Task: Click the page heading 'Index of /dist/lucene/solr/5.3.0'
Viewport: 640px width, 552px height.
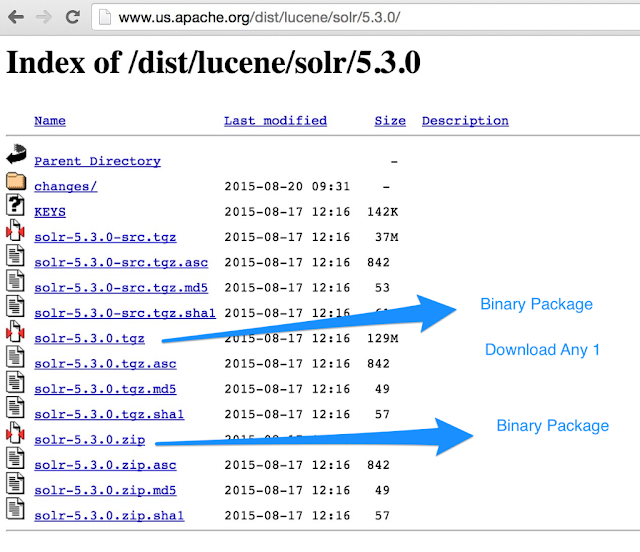Action: click(213, 62)
